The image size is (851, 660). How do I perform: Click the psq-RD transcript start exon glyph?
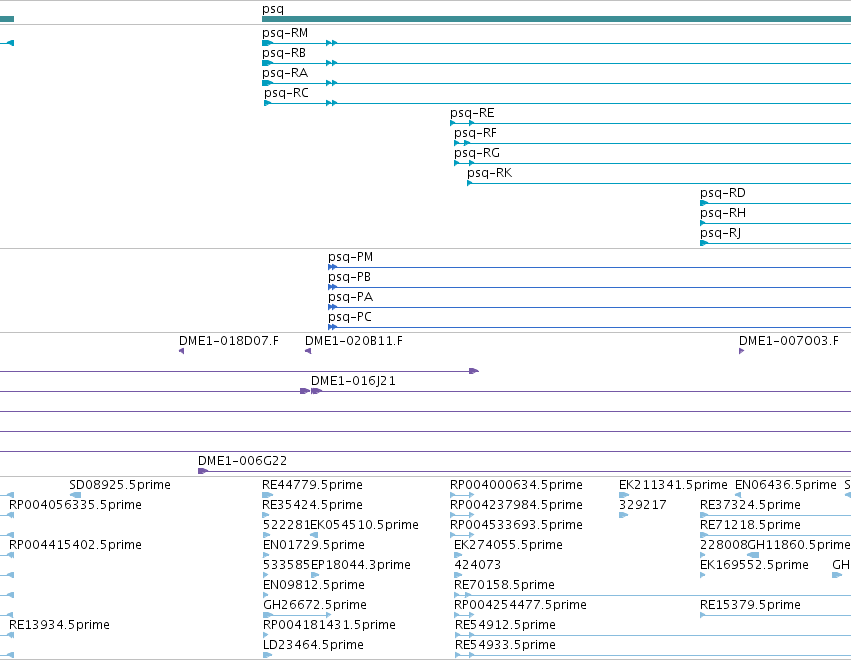tap(704, 204)
